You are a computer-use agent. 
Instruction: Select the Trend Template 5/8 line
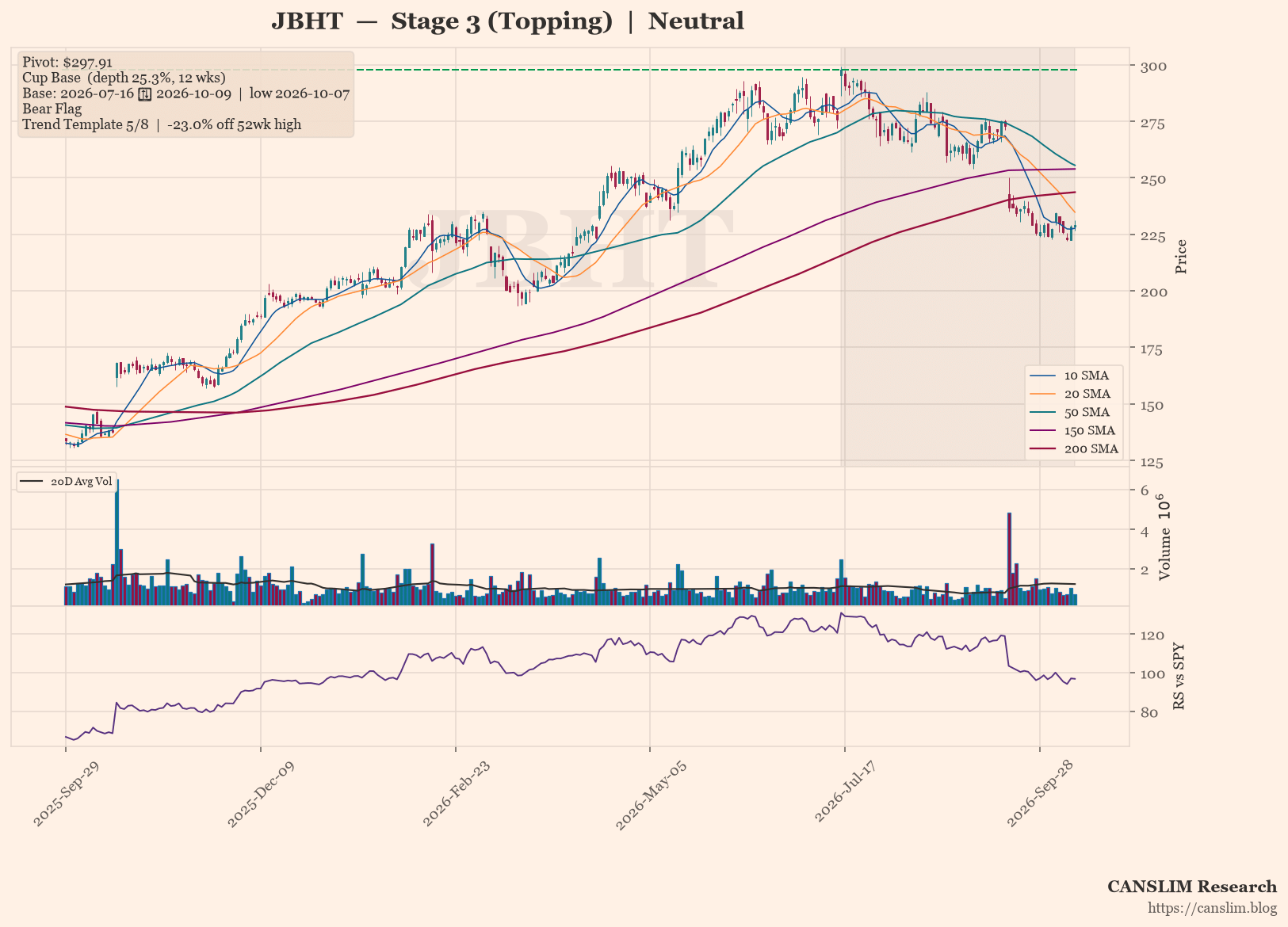pos(162,124)
